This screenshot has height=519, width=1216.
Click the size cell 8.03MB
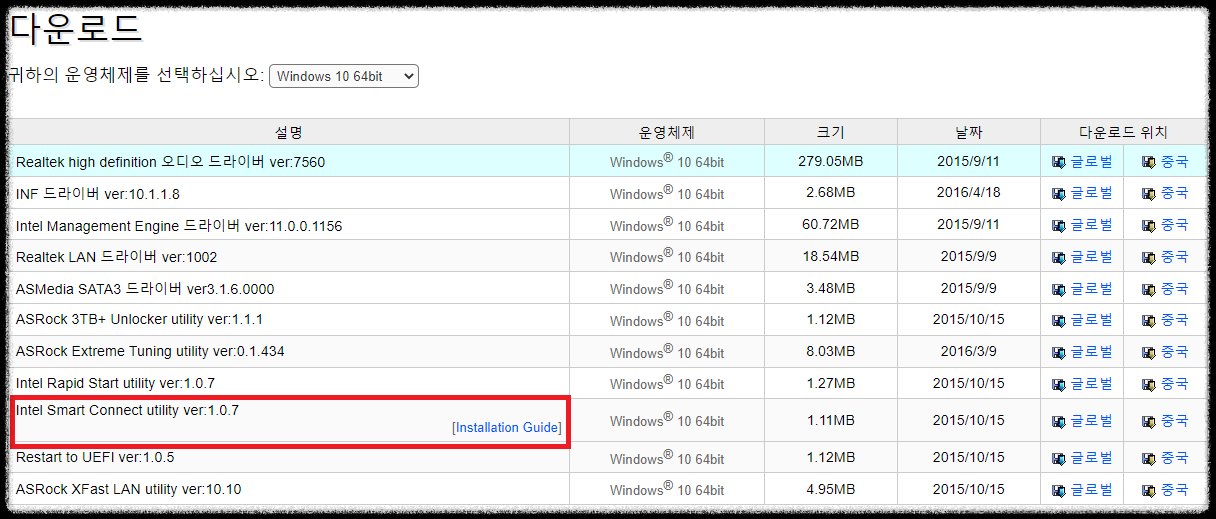(831, 352)
